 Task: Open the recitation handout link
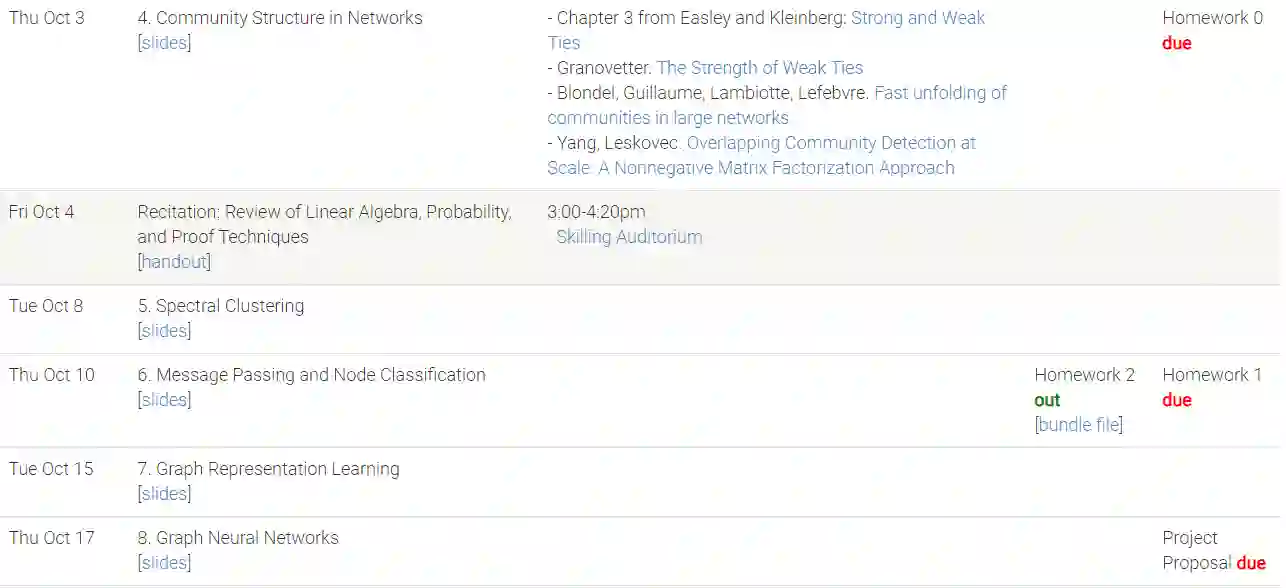click(174, 262)
